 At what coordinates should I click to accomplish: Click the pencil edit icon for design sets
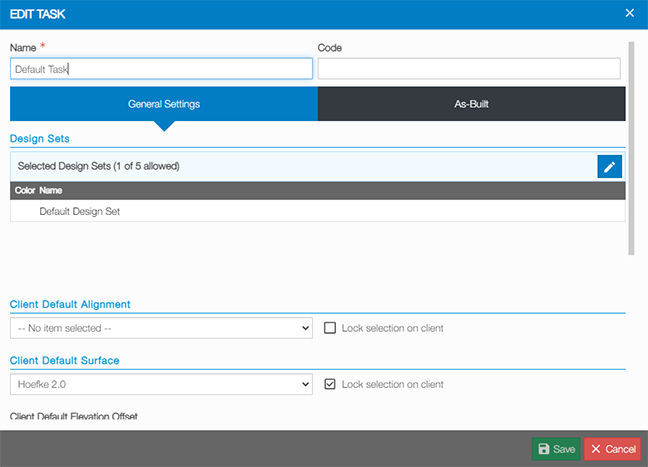coord(609,167)
